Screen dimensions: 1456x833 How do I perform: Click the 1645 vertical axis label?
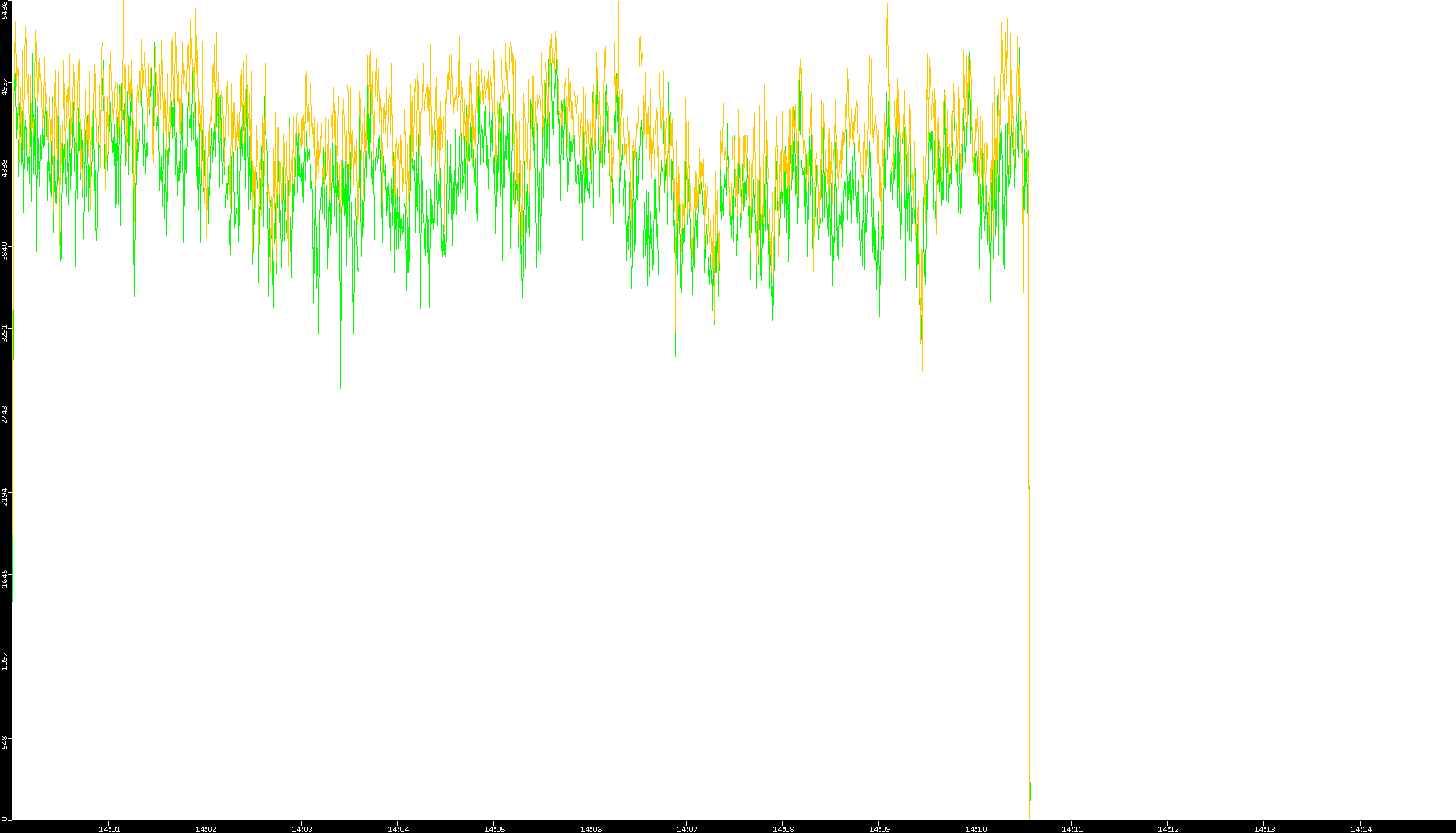[x=6, y=578]
